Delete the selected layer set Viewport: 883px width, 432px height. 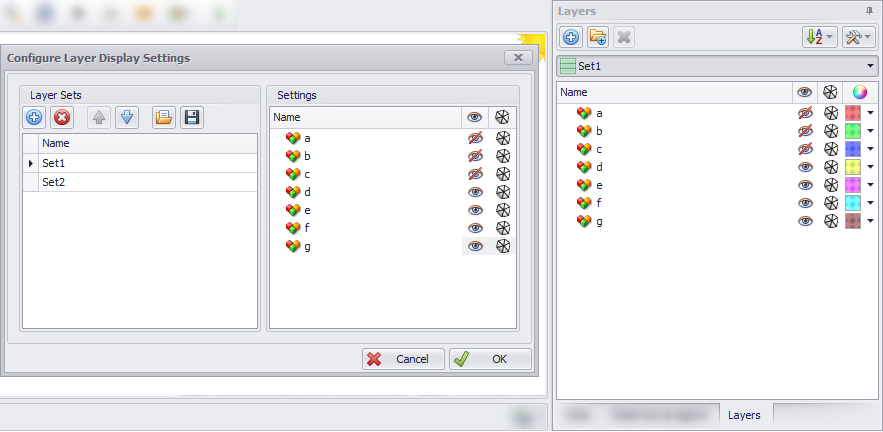tap(62, 118)
